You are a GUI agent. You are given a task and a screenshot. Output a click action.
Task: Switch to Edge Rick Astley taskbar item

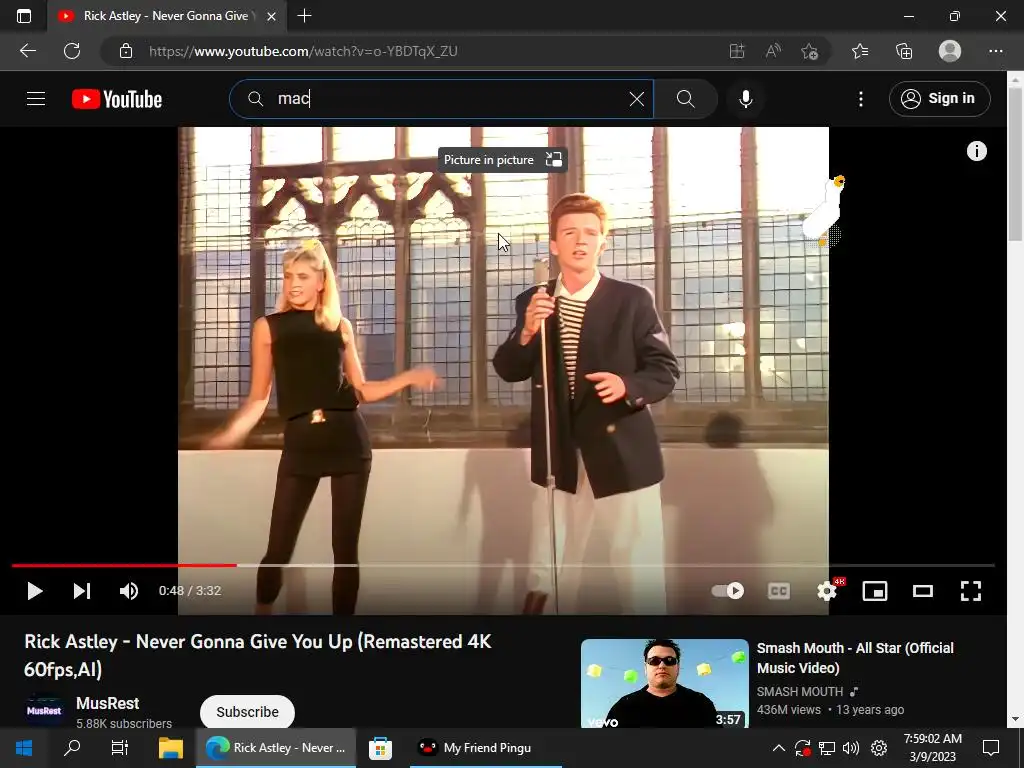[276, 748]
